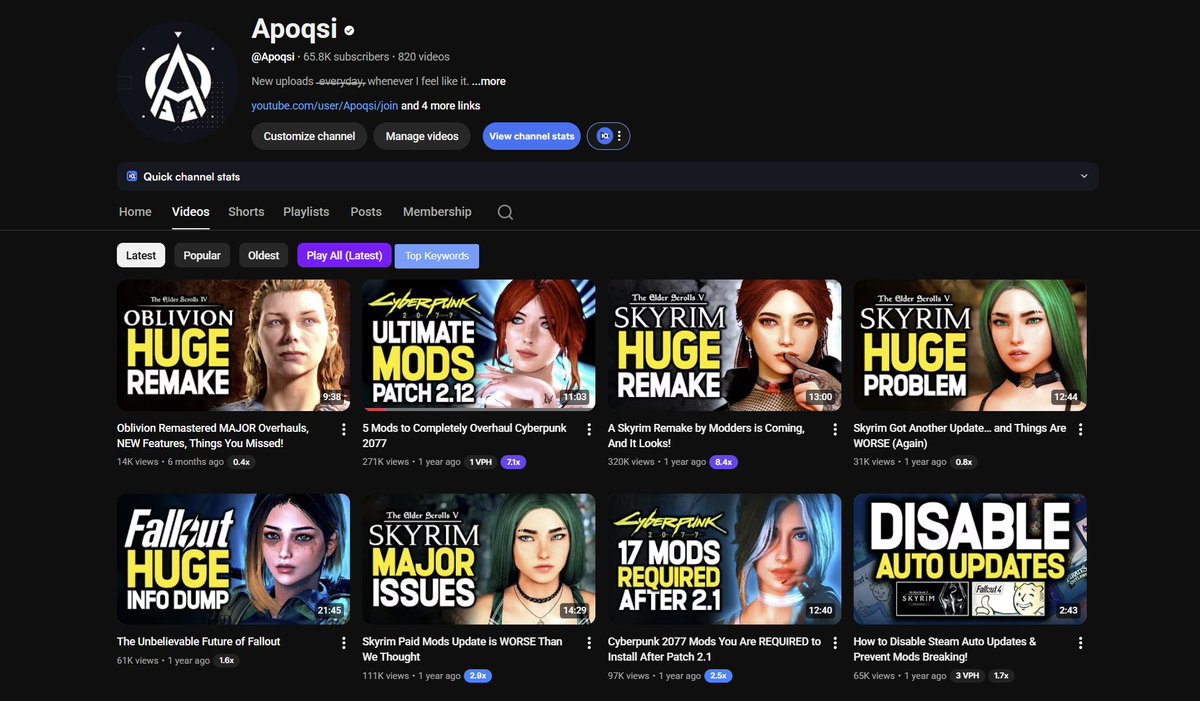Open the channel search magnifier icon
Viewport: 1200px width, 701px height.
tap(505, 212)
